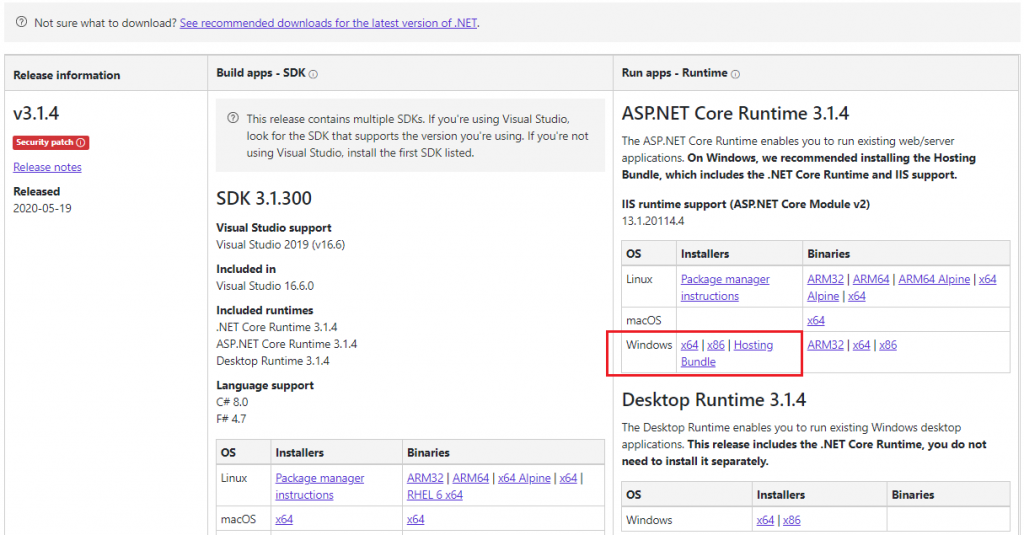Image resolution: width=1024 pixels, height=535 pixels.
Task: Download ASP.NET Core Linux x64 Alpine binary
Action: click(x=987, y=280)
